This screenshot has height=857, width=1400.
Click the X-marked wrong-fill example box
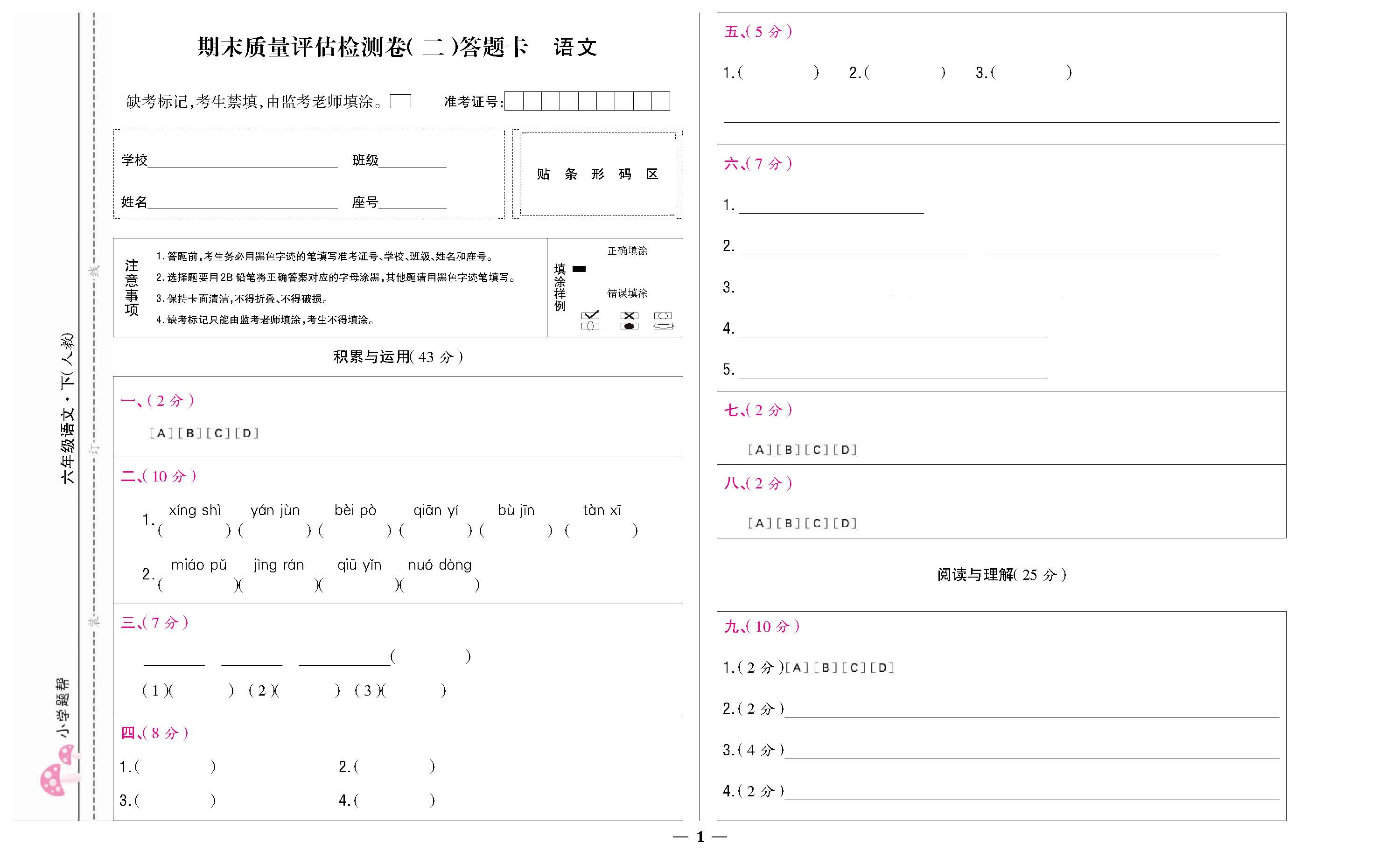(x=630, y=316)
